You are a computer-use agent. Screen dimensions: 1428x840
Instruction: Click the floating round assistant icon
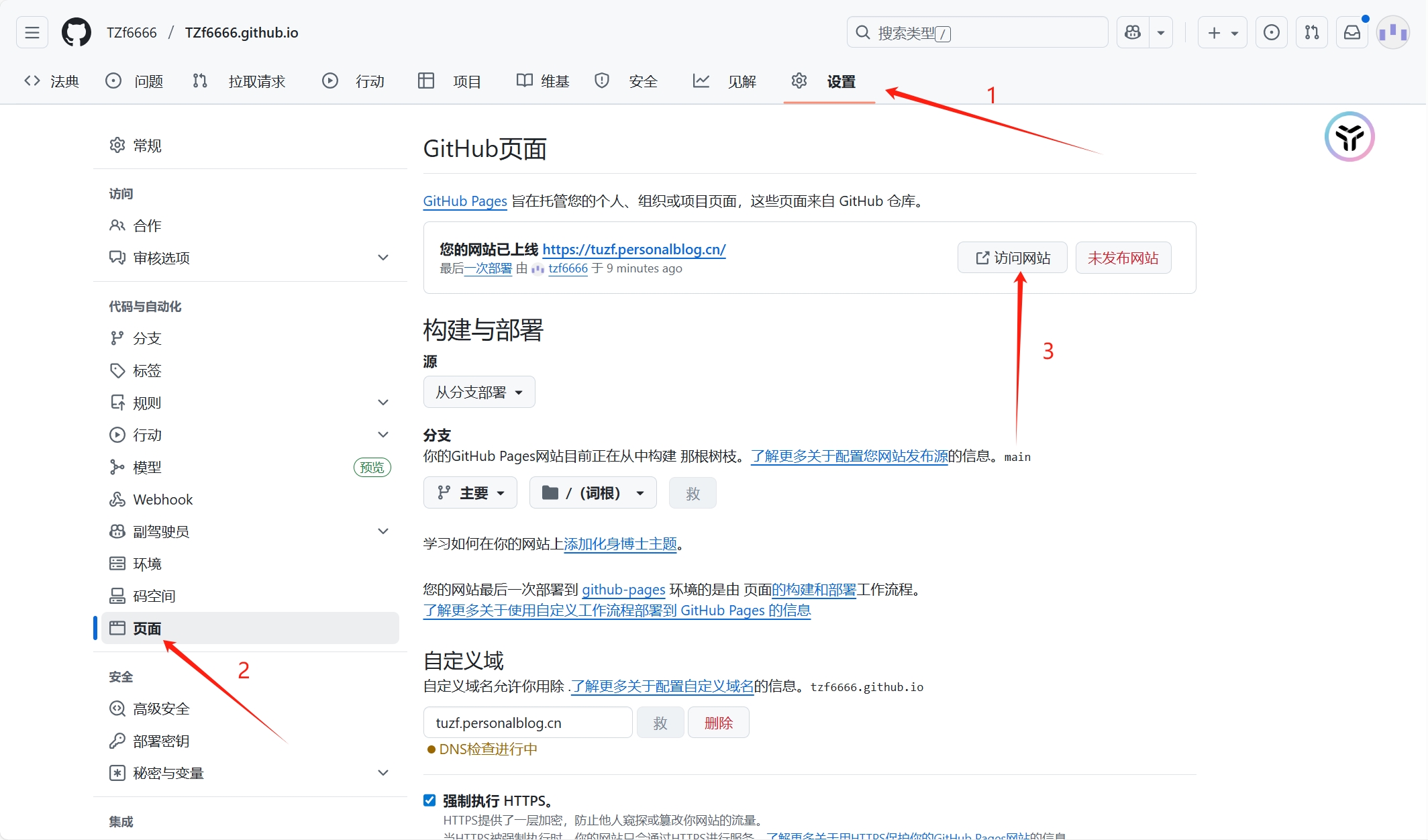pos(1349,137)
